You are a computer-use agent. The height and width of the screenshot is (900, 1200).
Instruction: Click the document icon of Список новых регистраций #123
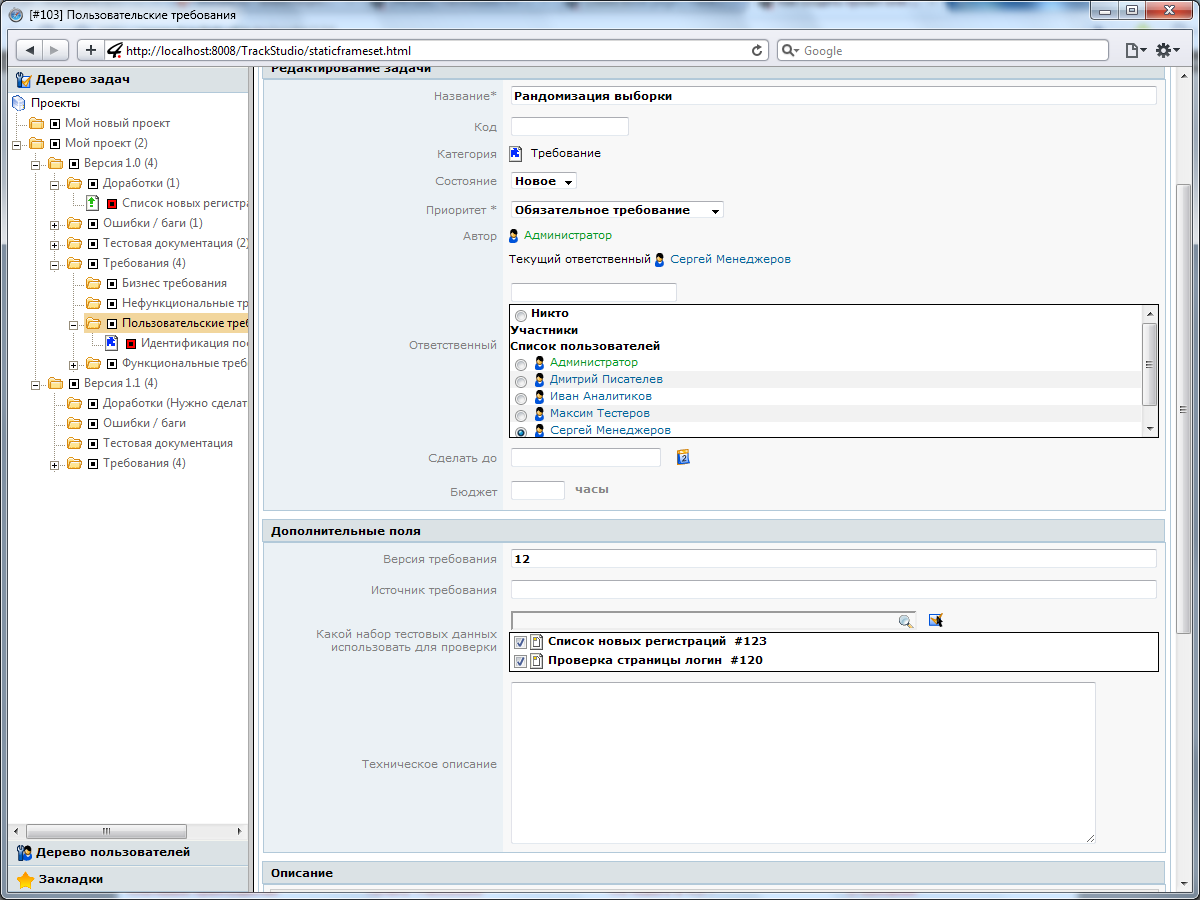[x=537, y=642]
